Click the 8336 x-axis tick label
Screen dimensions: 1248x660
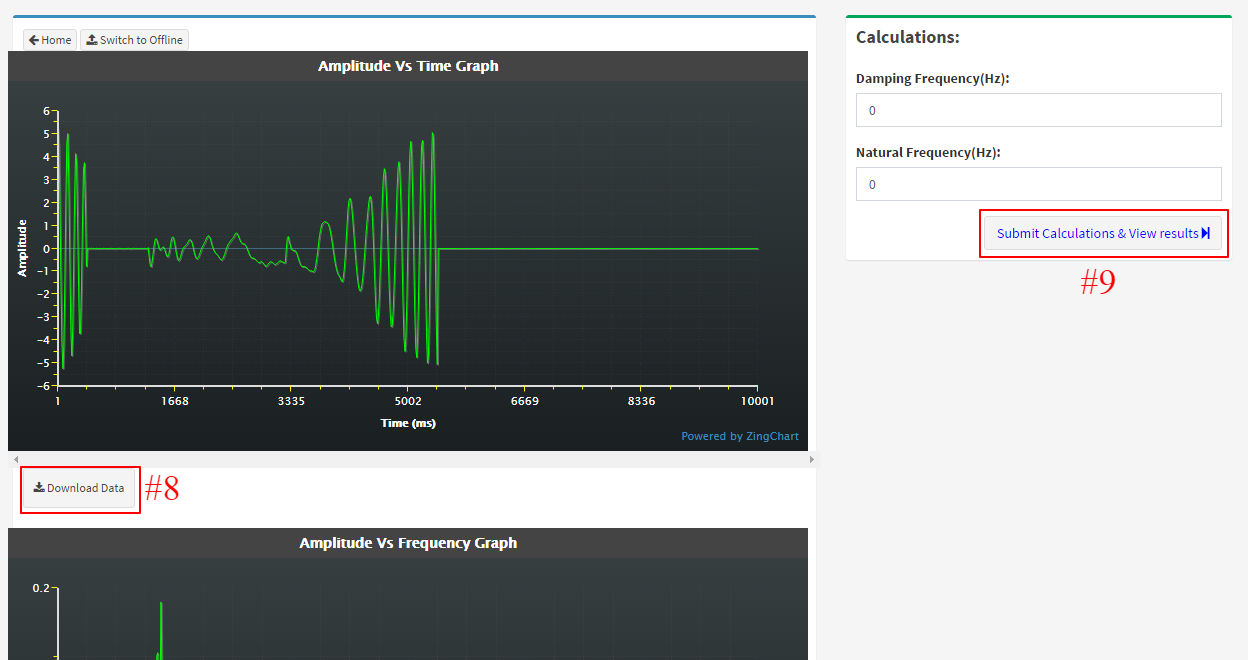(641, 401)
